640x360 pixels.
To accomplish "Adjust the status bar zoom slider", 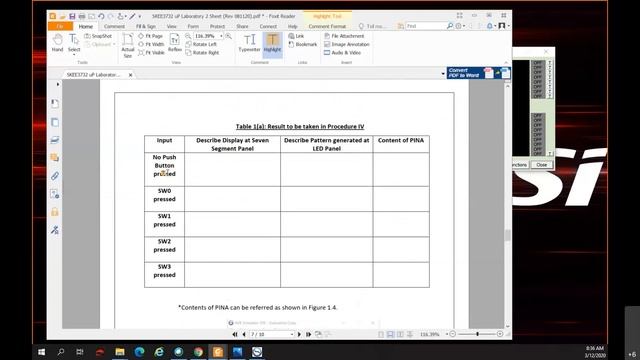I will click(x=477, y=334).
